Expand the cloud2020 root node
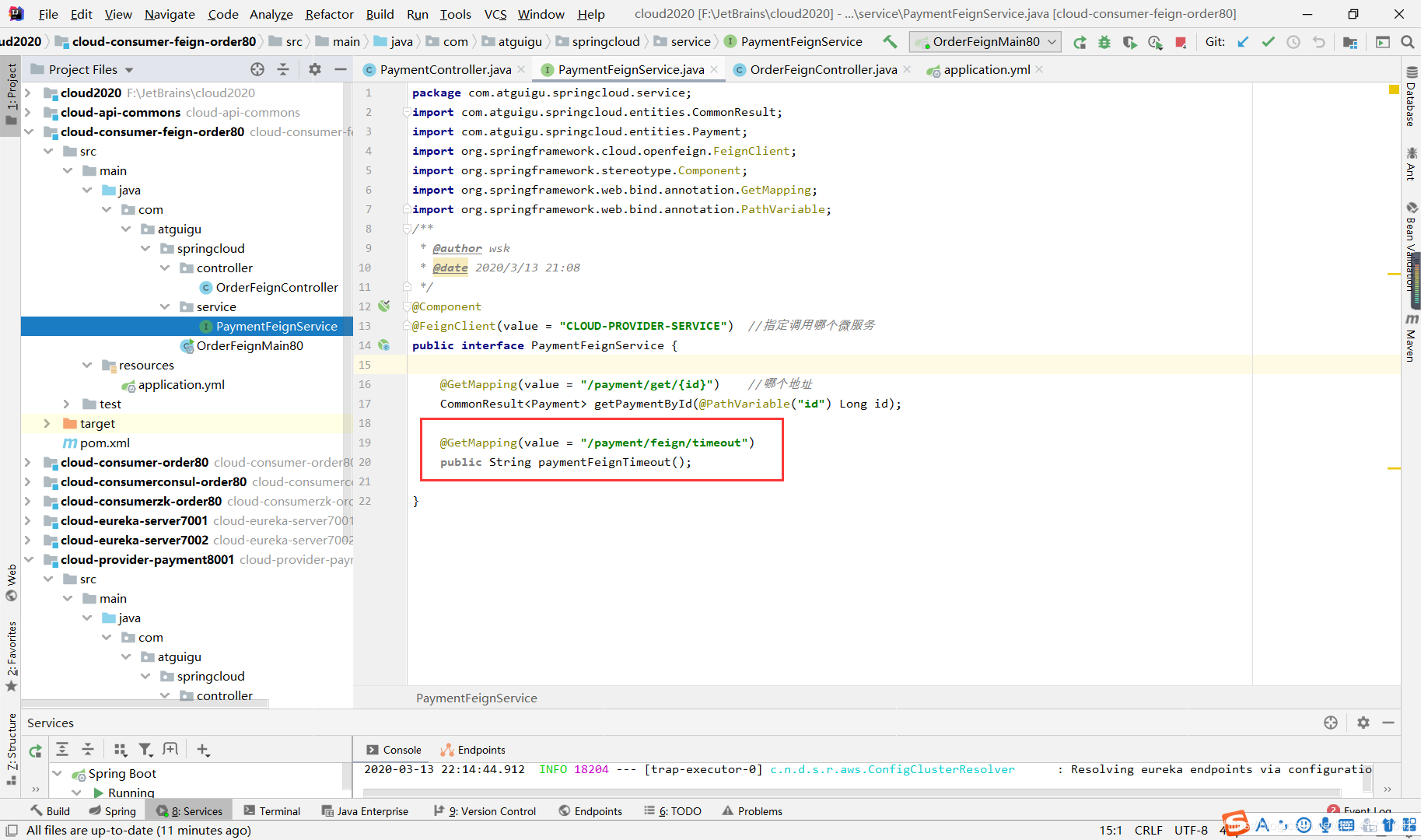The height and width of the screenshot is (840, 1421). 29,93
